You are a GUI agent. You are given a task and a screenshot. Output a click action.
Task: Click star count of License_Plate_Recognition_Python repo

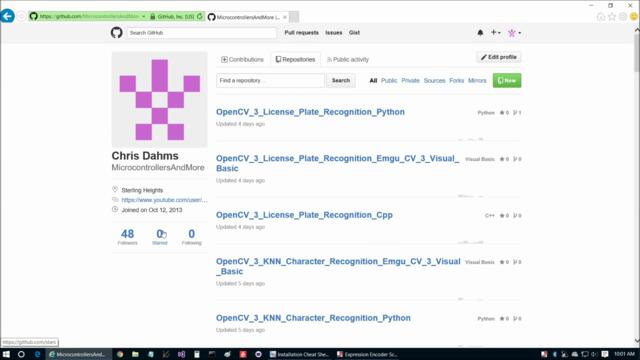(x=504, y=113)
